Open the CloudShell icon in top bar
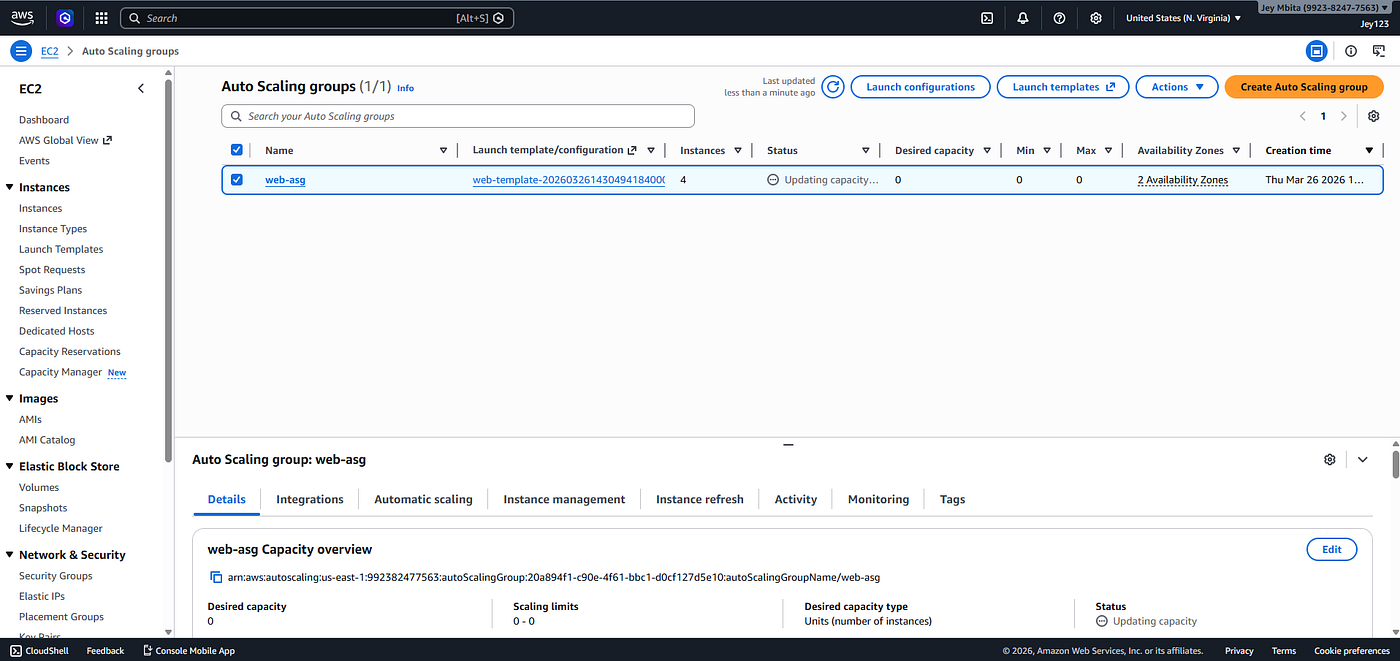This screenshot has width=1400, height=661. 987,18
